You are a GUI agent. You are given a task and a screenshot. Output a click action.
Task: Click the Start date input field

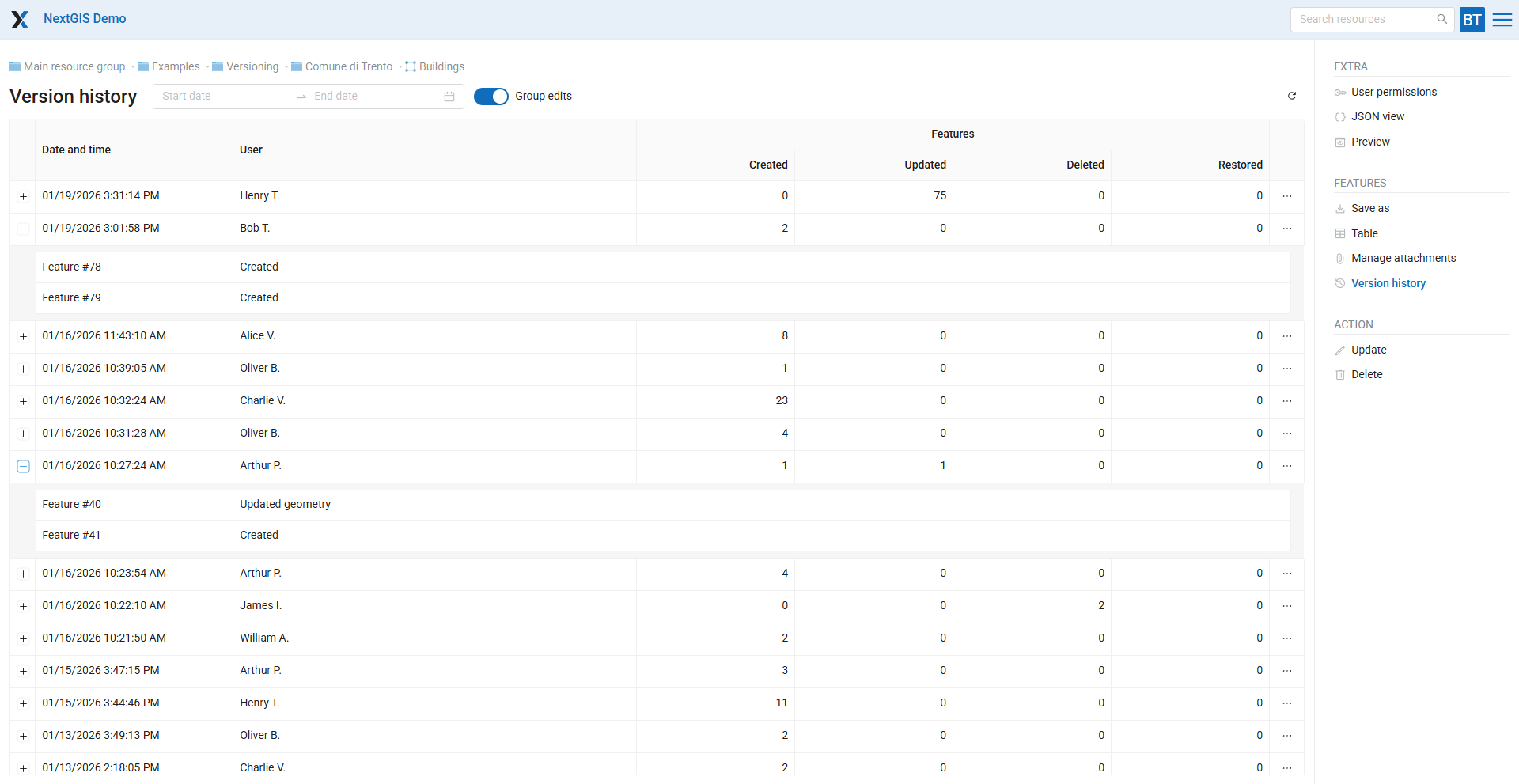coord(222,97)
